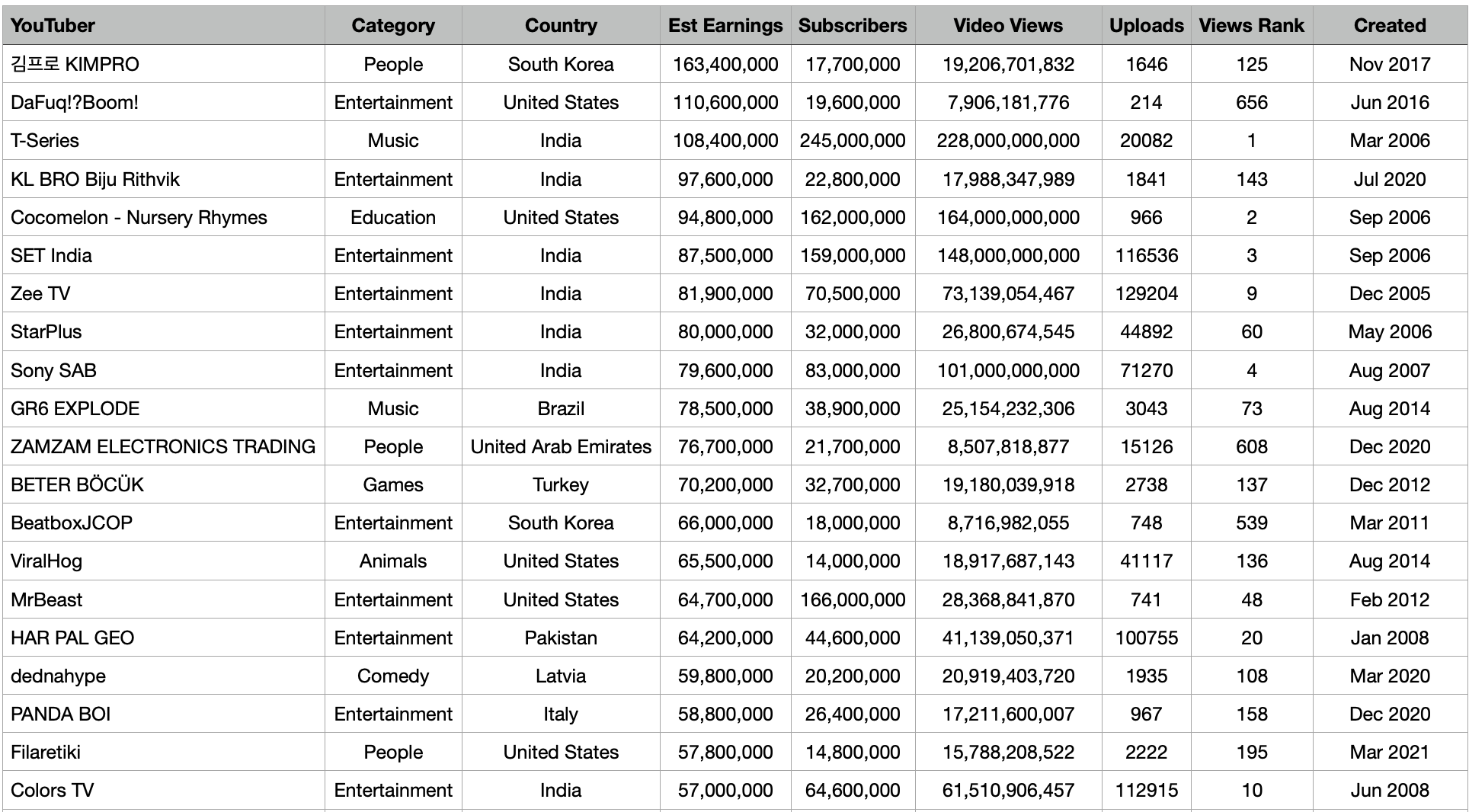Select the Pakistan country cell
The width and height of the screenshot is (1469, 812).
[x=561, y=638]
